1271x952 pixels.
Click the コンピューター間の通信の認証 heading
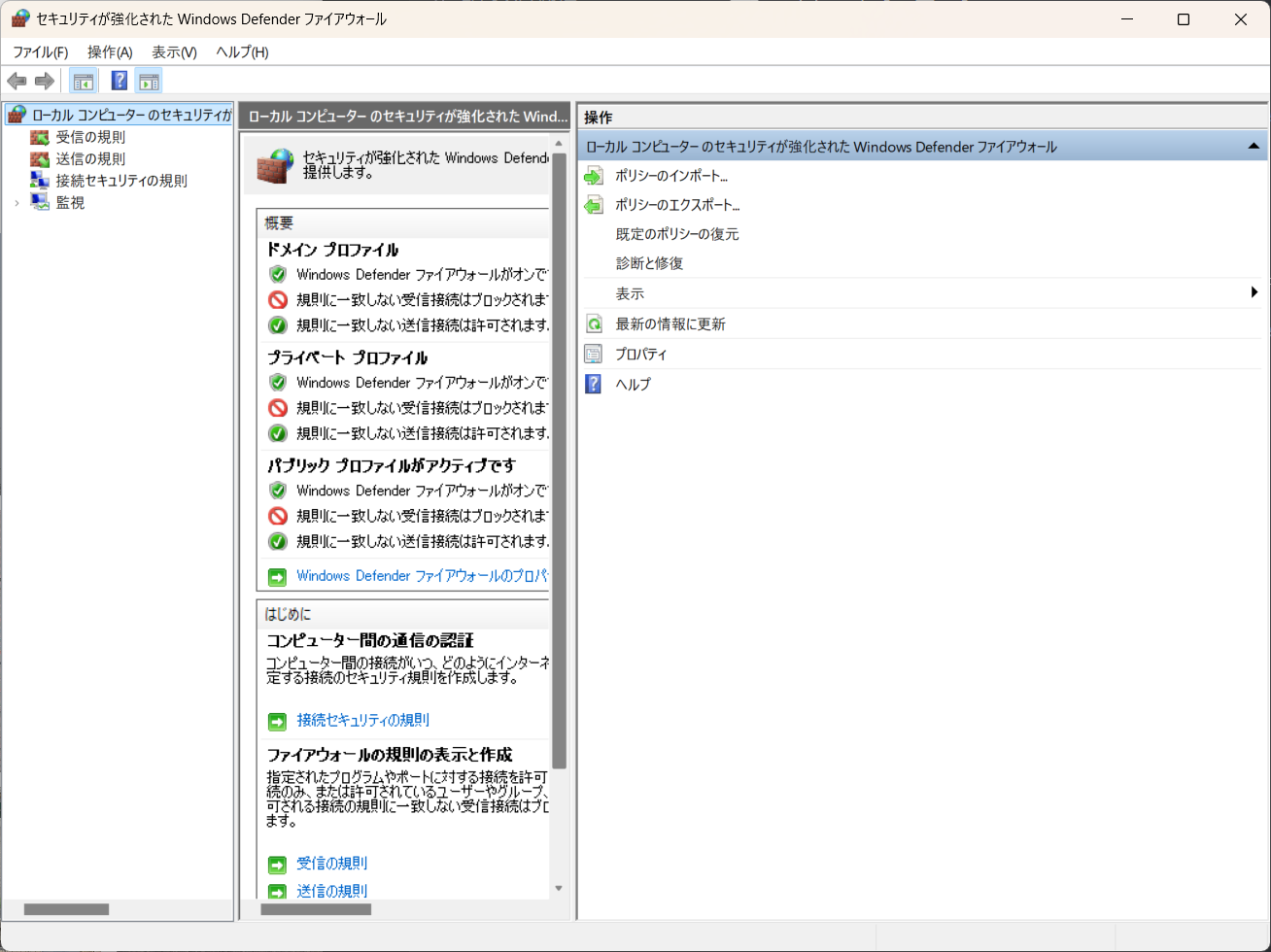point(370,640)
